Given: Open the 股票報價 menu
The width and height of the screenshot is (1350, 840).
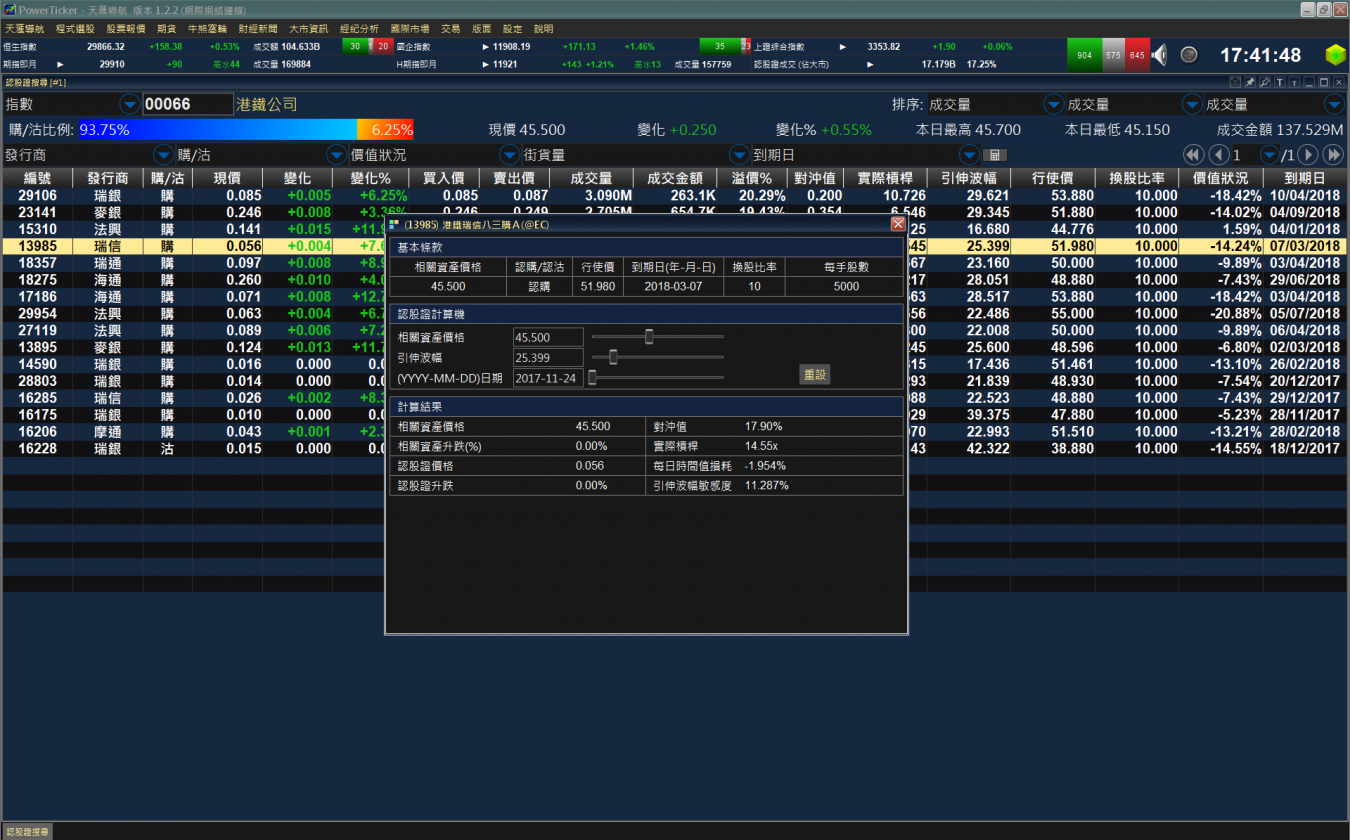Looking at the screenshot, I should (126, 29).
